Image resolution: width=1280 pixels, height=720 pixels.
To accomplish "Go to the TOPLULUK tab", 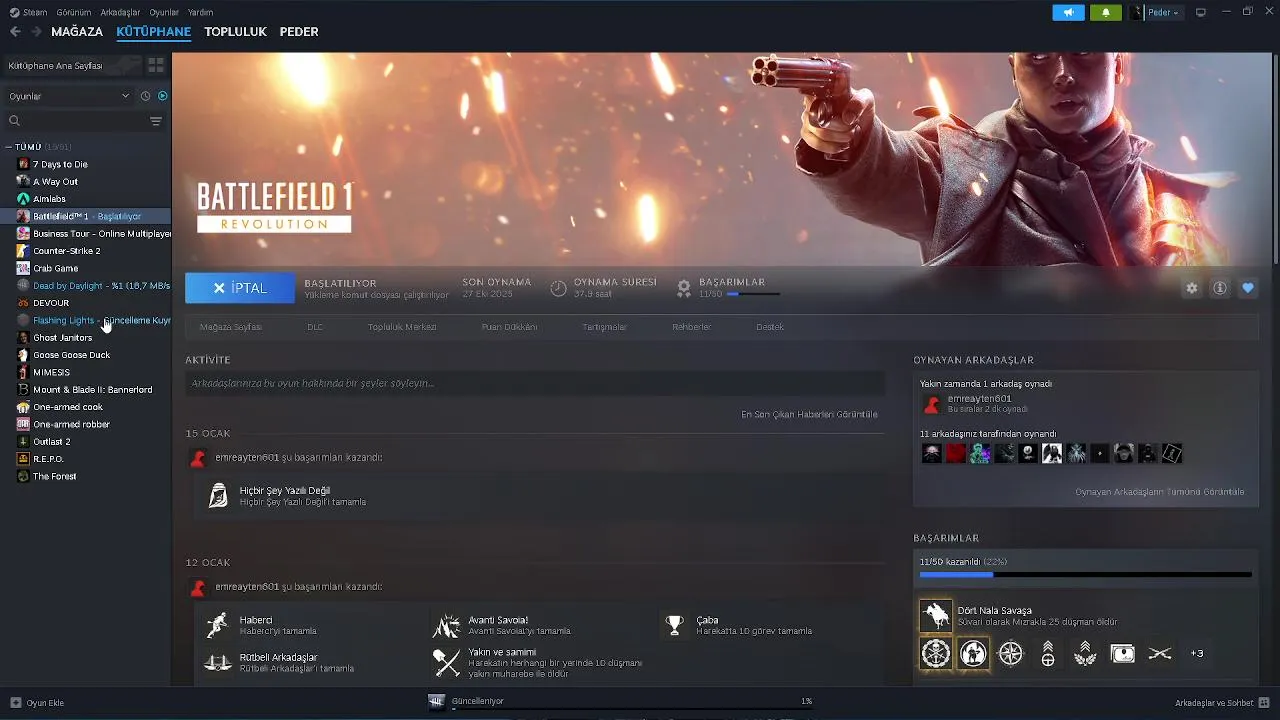I will [235, 32].
